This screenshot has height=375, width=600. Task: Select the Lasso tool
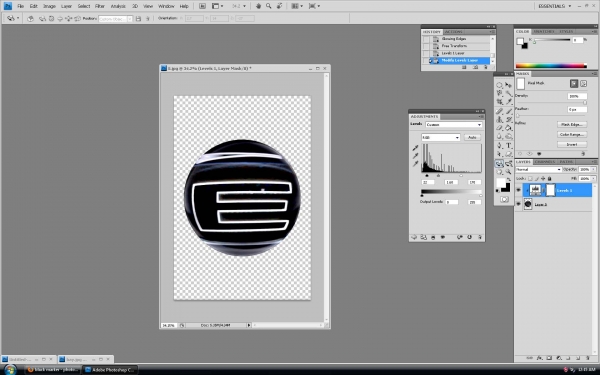[x=500, y=93]
